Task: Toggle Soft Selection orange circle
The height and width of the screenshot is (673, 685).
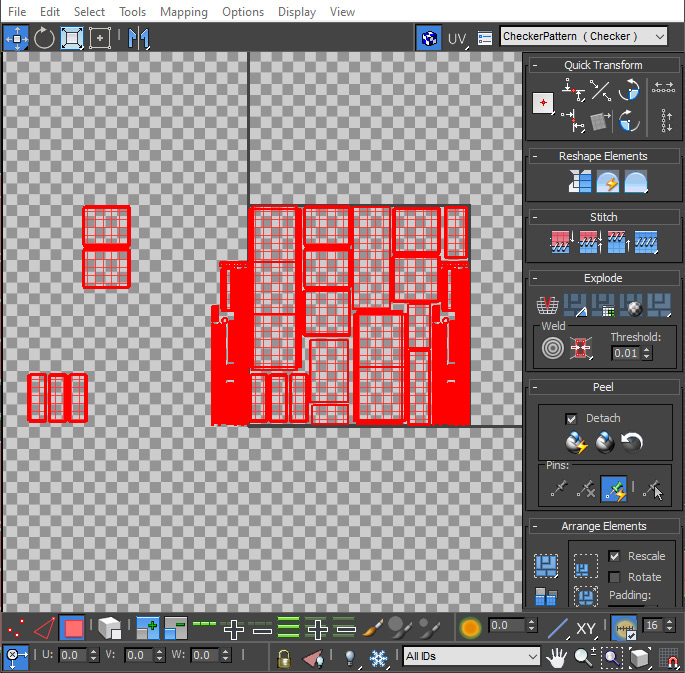Action: coord(470,628)
